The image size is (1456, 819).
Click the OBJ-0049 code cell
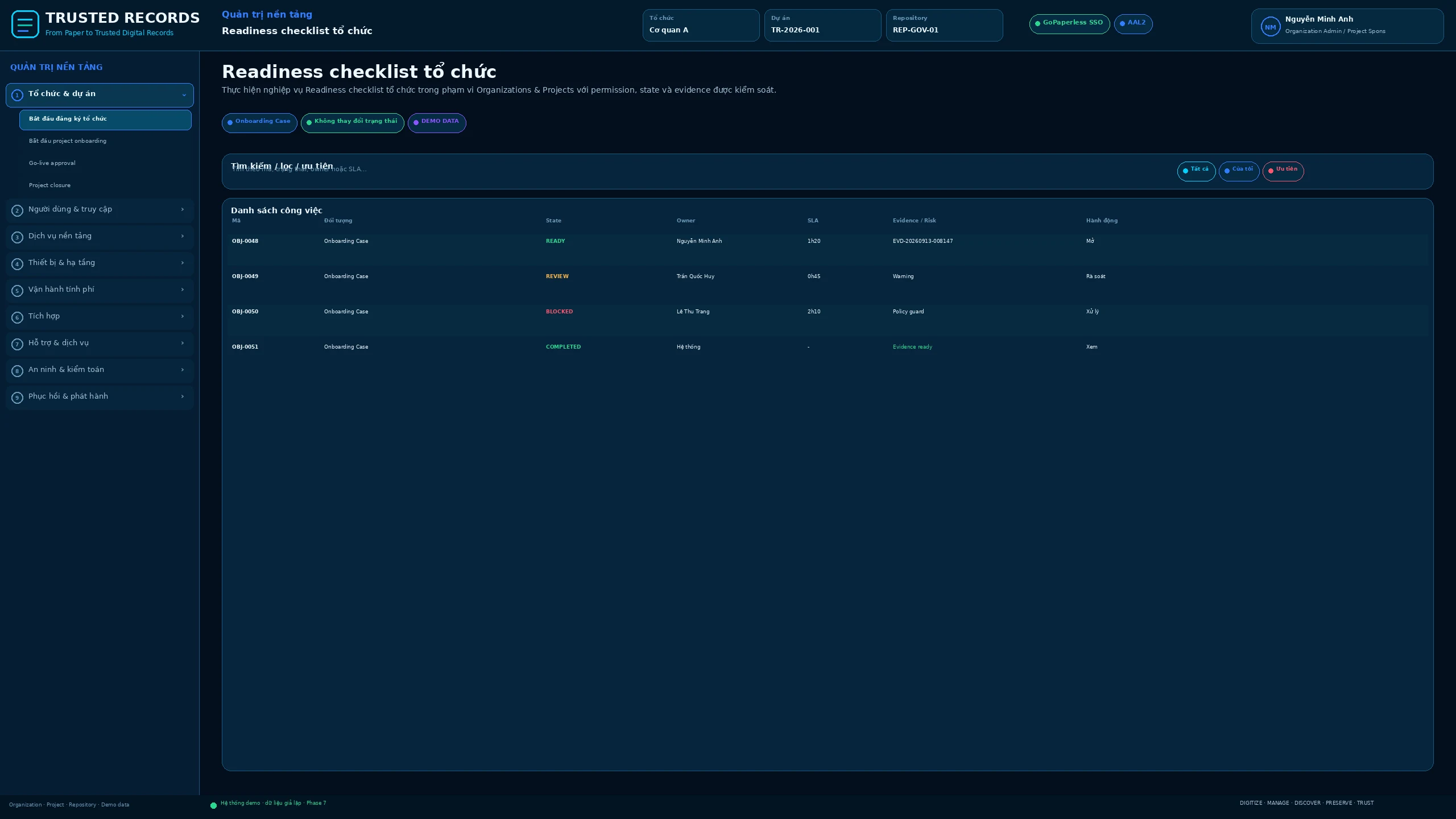pyautogui.click(x=245, y=276)
